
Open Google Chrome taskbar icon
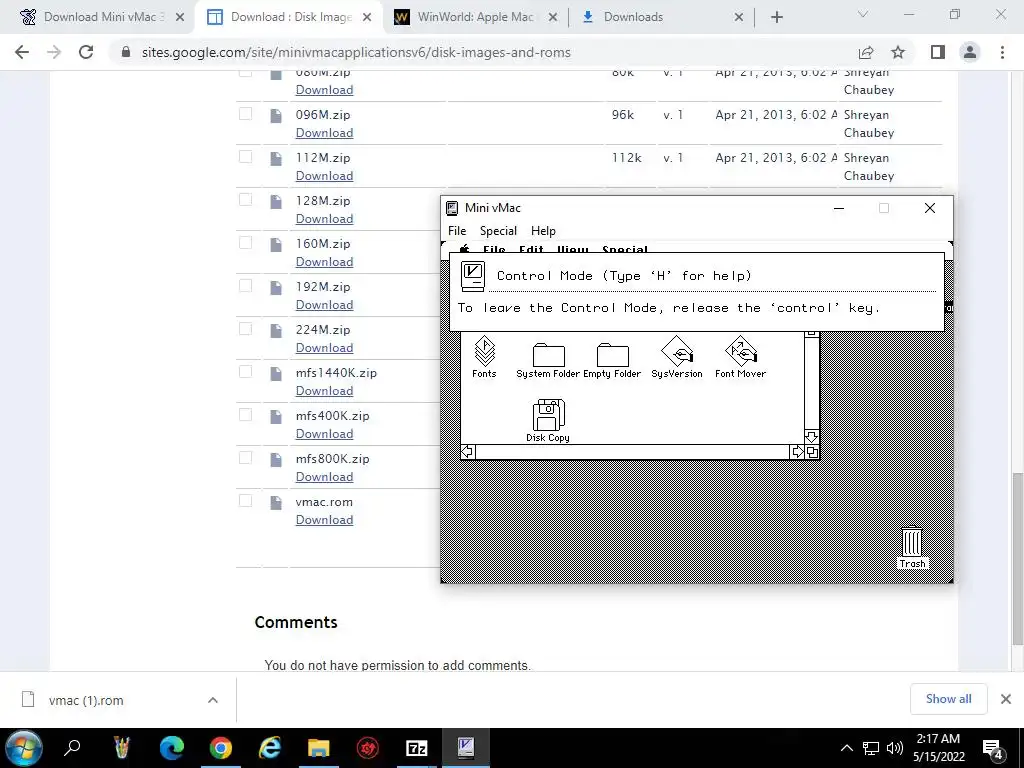(221, 747)
